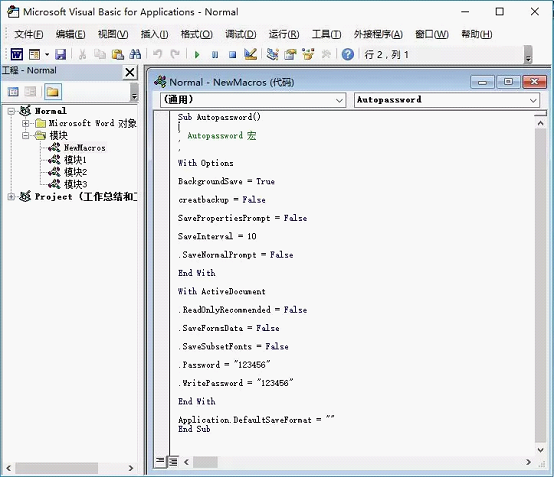This screenshot has width=554, height=477.
Task: Open the Autopassword procedure dropdown
Action: (447, 100)
